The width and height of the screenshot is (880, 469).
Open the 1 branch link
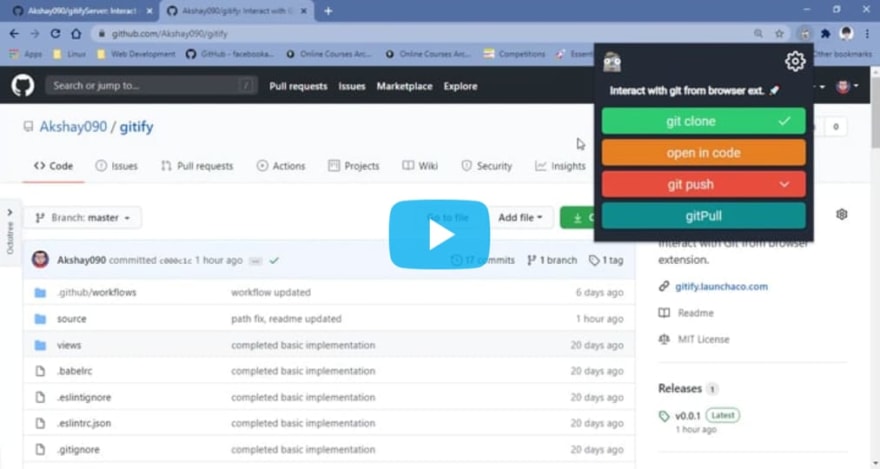(552, 260)
